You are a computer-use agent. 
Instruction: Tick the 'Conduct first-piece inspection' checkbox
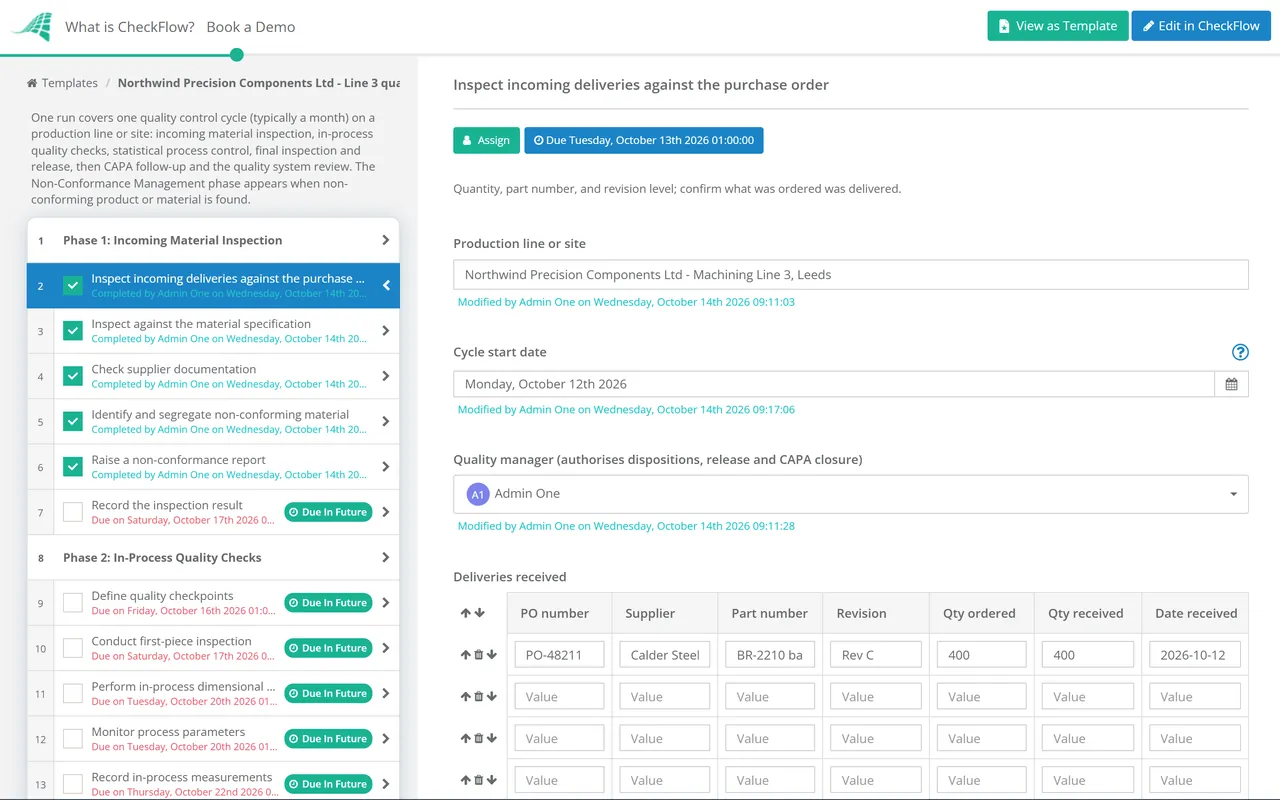tap(73, 648)
